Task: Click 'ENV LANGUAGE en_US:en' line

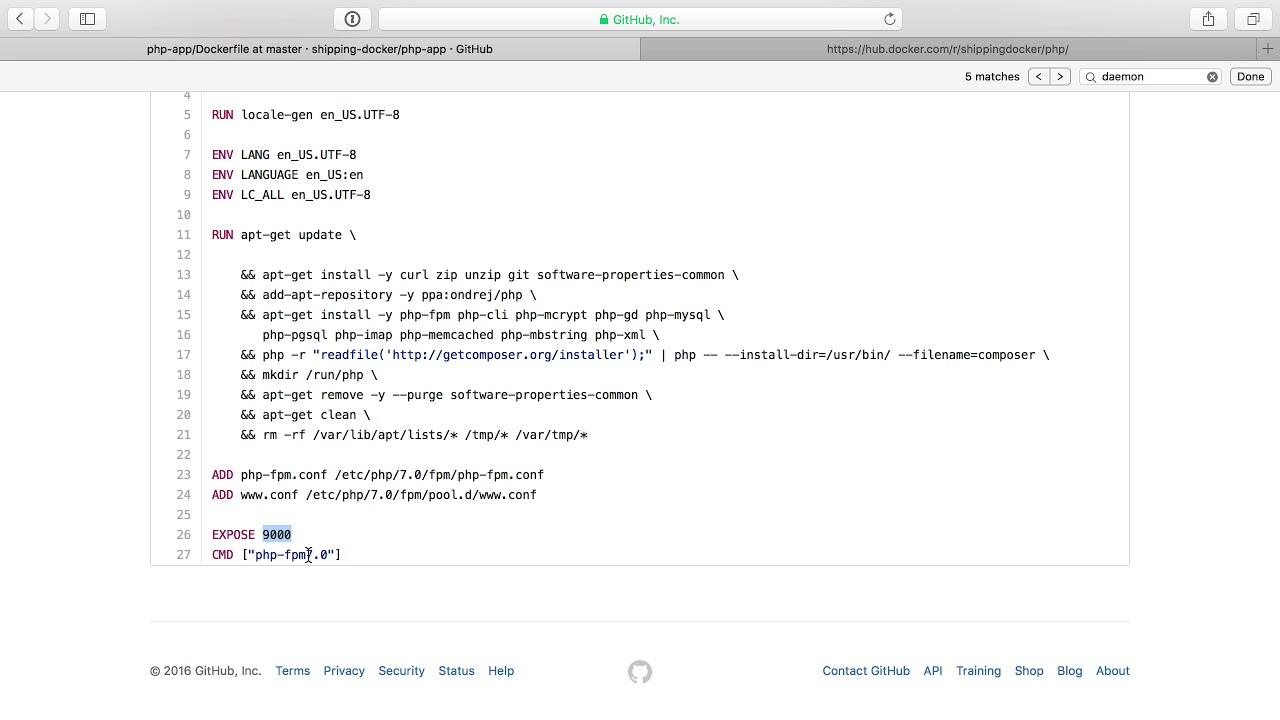Action: point(288,175)
